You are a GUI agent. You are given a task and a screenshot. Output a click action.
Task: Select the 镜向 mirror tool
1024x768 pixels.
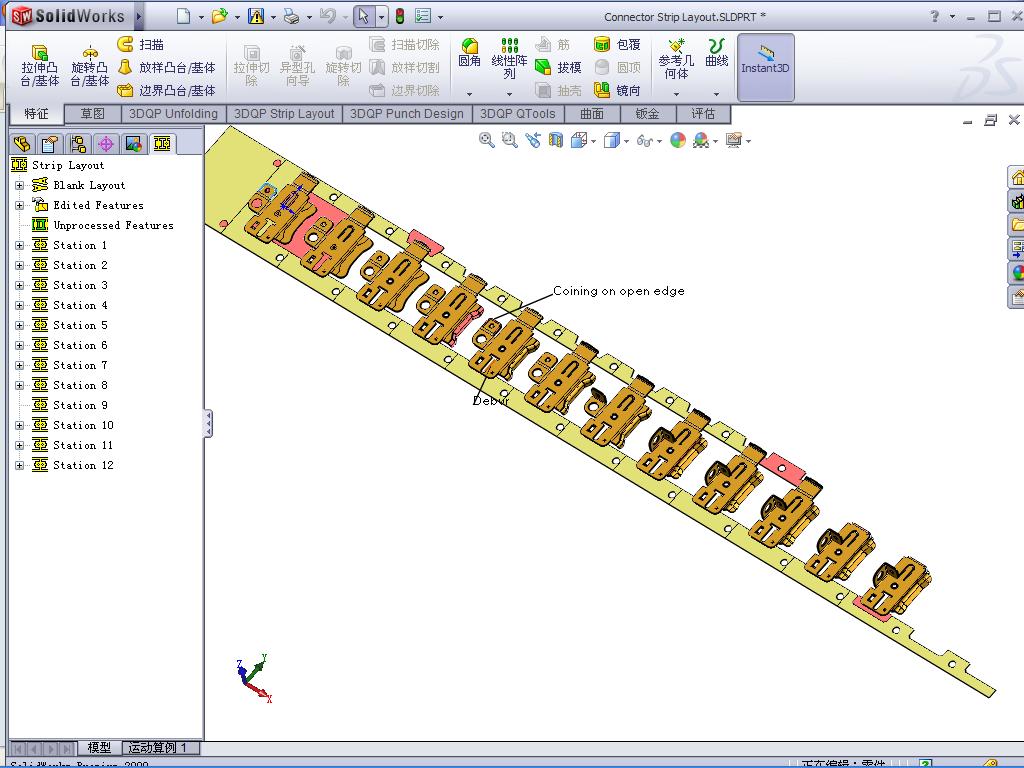(617, 90)
